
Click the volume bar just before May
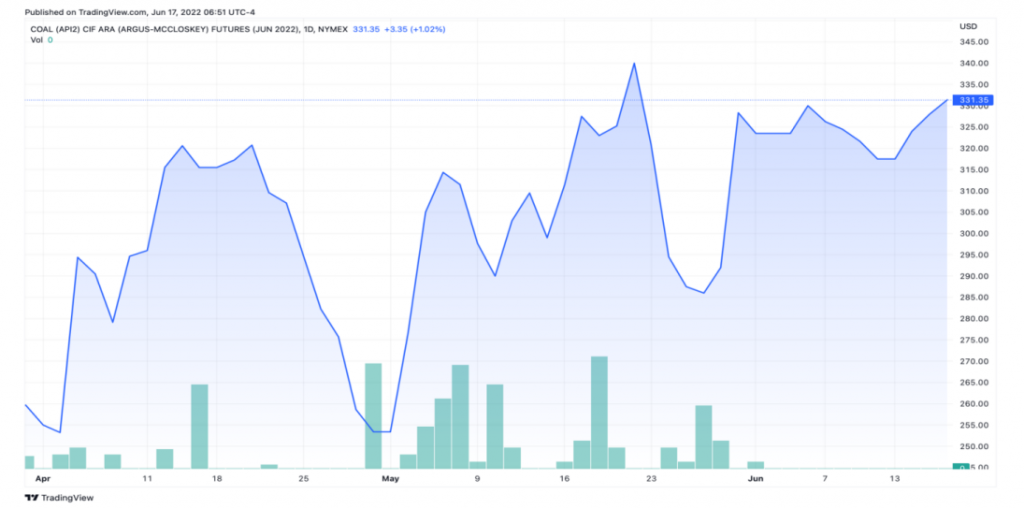point(373,416)
